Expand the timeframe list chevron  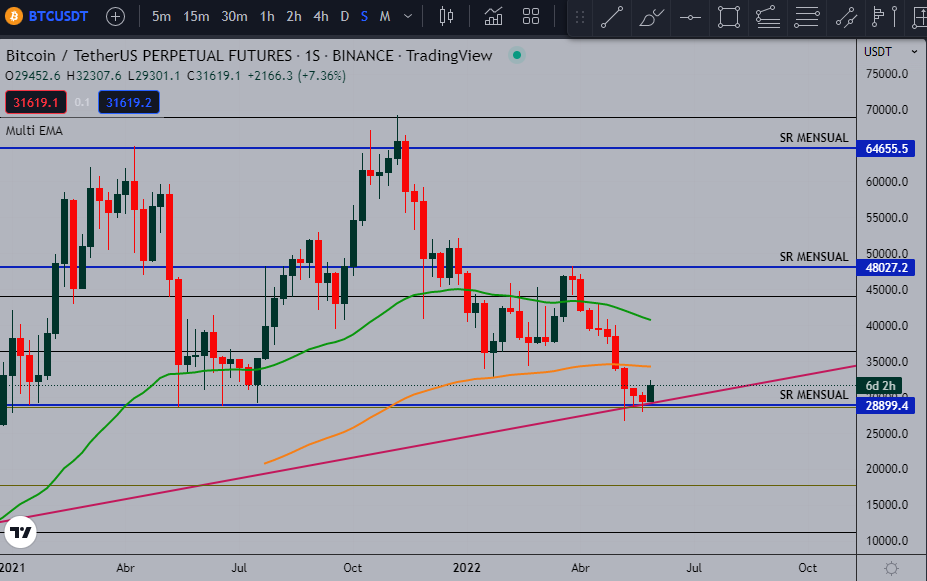tap(408, 17)
